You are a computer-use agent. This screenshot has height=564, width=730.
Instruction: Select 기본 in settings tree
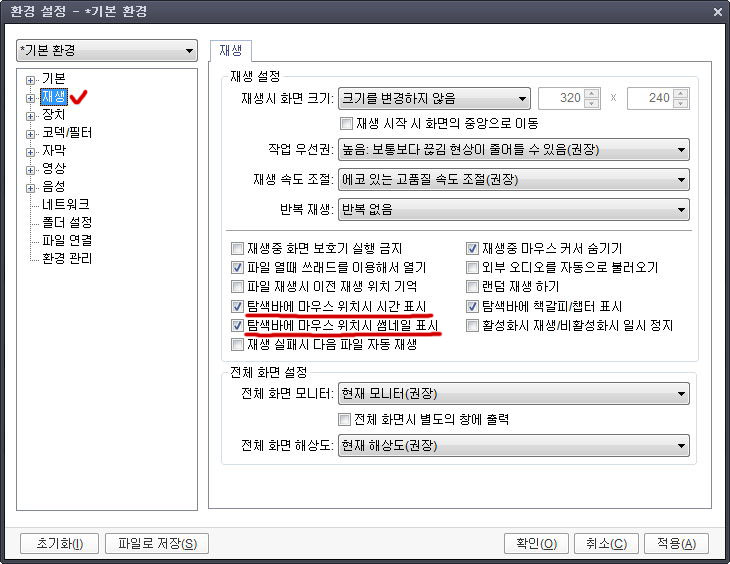click(54, 78)
